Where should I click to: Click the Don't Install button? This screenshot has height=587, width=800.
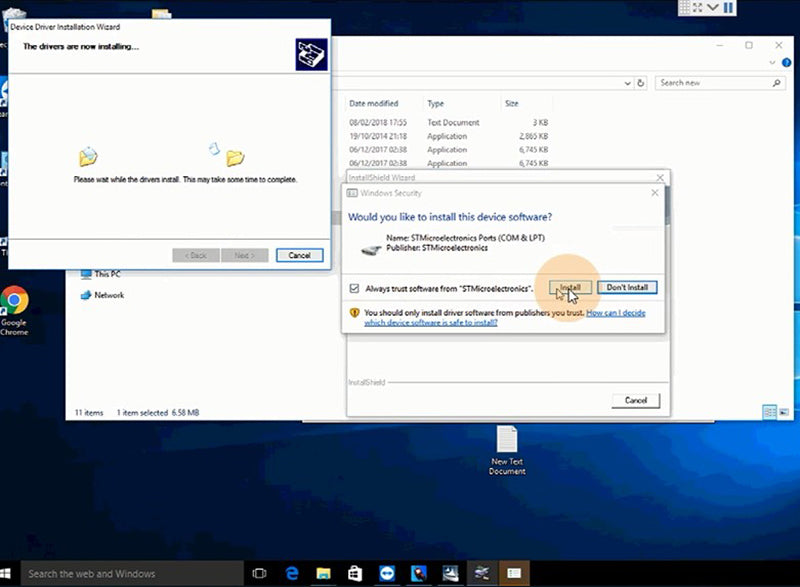pyautogui.click(x=627, y=288)
